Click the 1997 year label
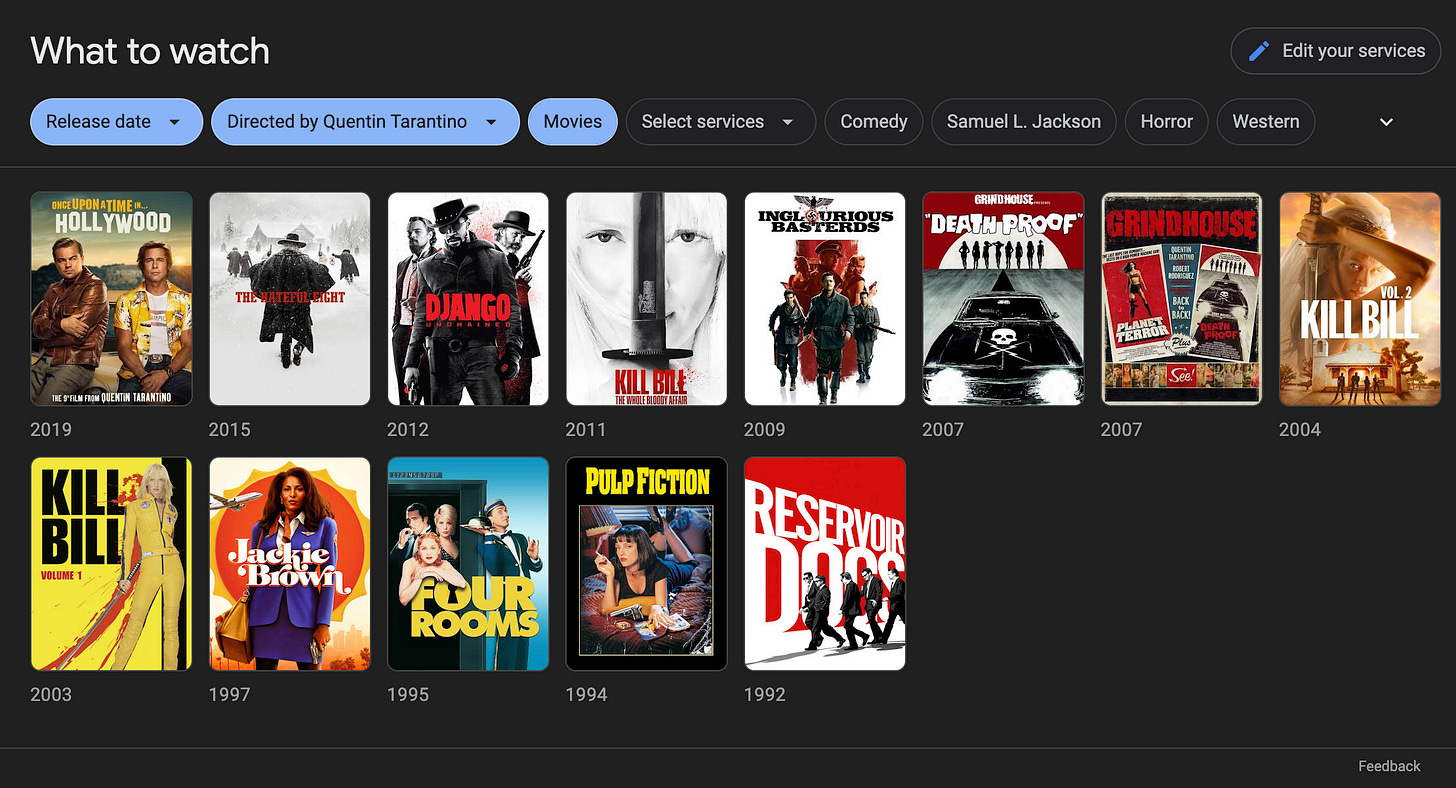The height and width of the screenshot is (788, 1456). 229,694
